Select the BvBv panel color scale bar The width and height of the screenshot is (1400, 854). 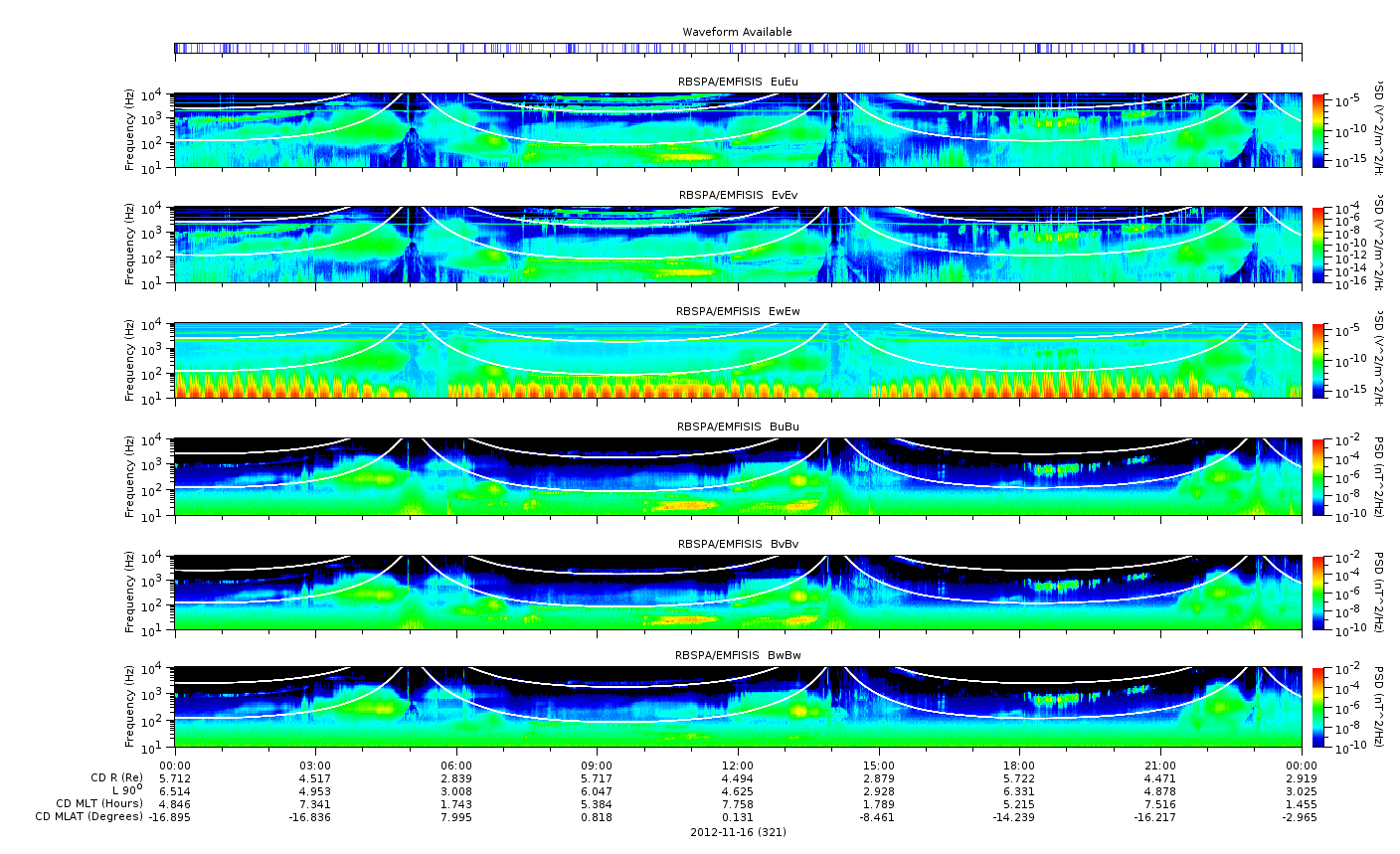pyautogui.click(x=1318, y=593)
